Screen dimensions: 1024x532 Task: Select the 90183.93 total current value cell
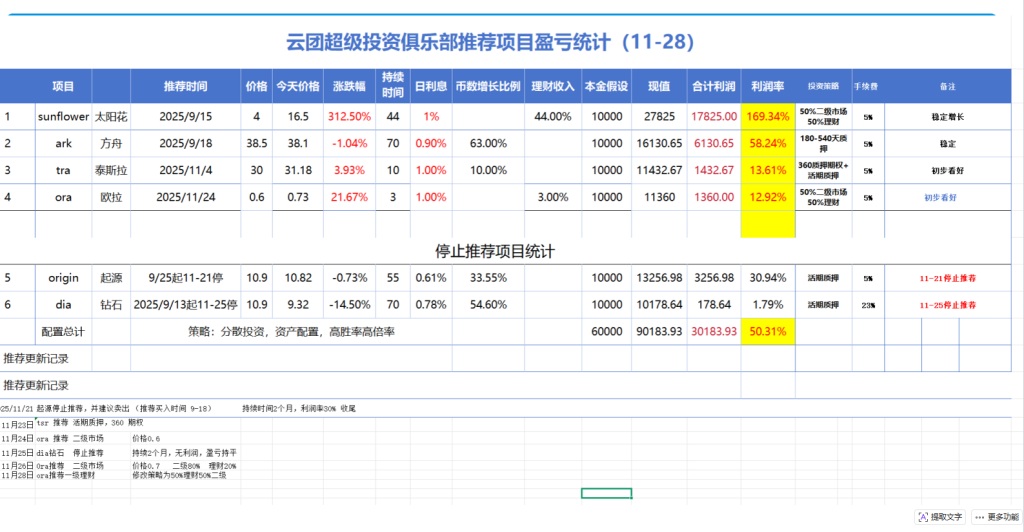(658, 331)
